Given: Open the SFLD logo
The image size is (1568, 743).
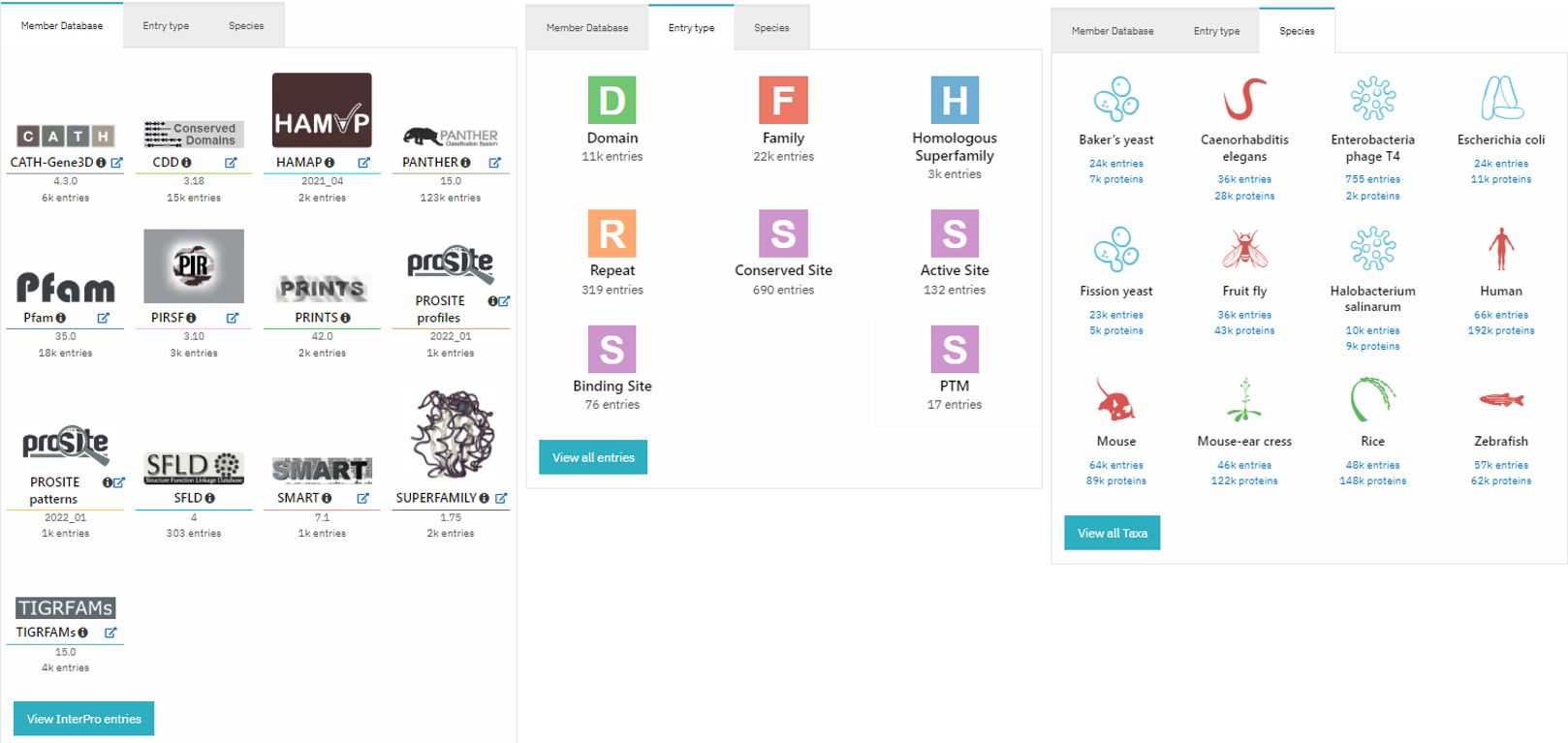Looking at the screenshot, I should pyautogui.click(x=194, y=468).
